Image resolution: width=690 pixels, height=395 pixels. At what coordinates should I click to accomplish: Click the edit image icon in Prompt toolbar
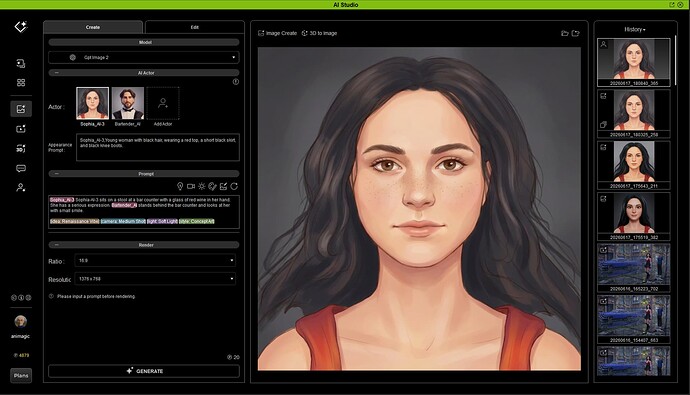(224, 187)
